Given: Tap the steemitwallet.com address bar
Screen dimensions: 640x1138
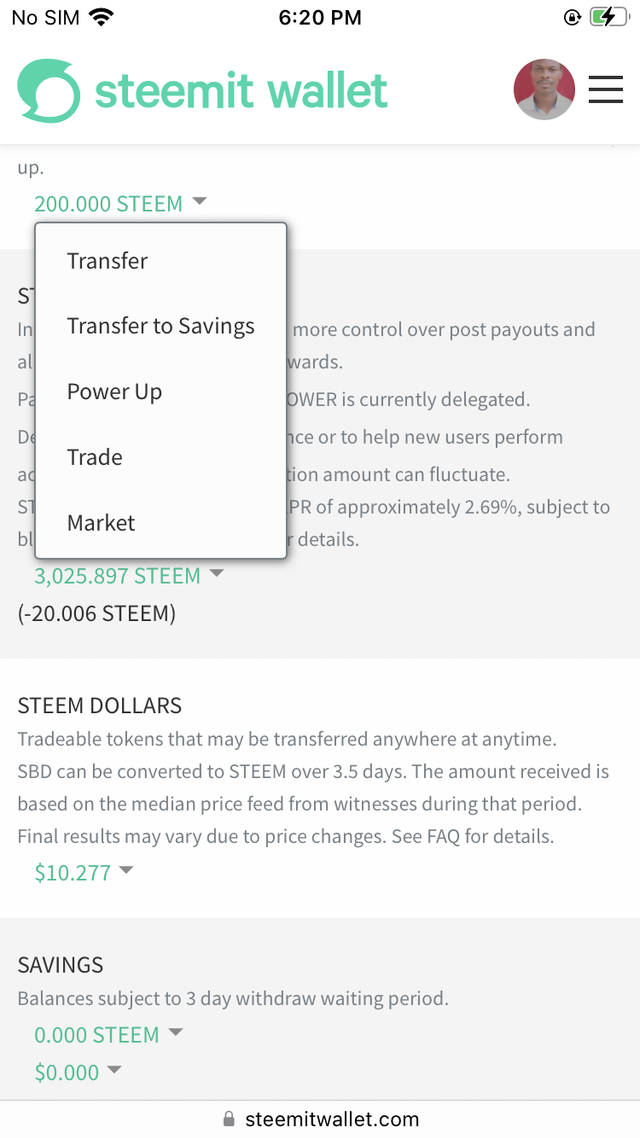Looking at the screenshot, I should pyautogui.click(x=332, y=1119).
